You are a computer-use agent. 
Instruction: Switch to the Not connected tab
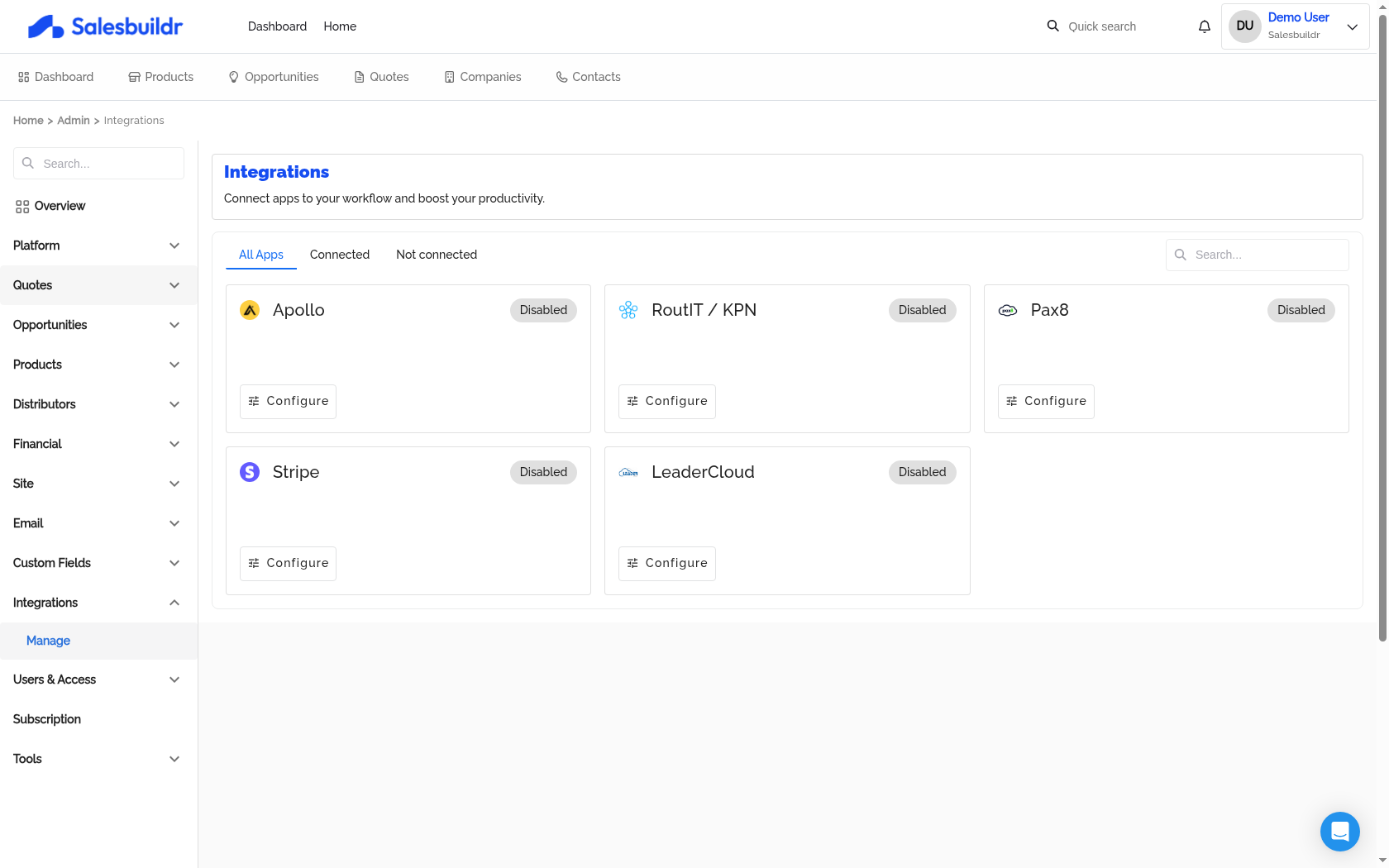point(437,255)
